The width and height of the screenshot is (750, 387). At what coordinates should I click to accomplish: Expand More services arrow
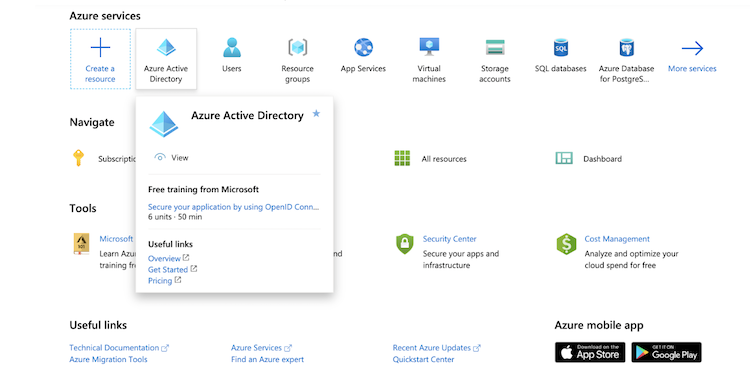692,48
